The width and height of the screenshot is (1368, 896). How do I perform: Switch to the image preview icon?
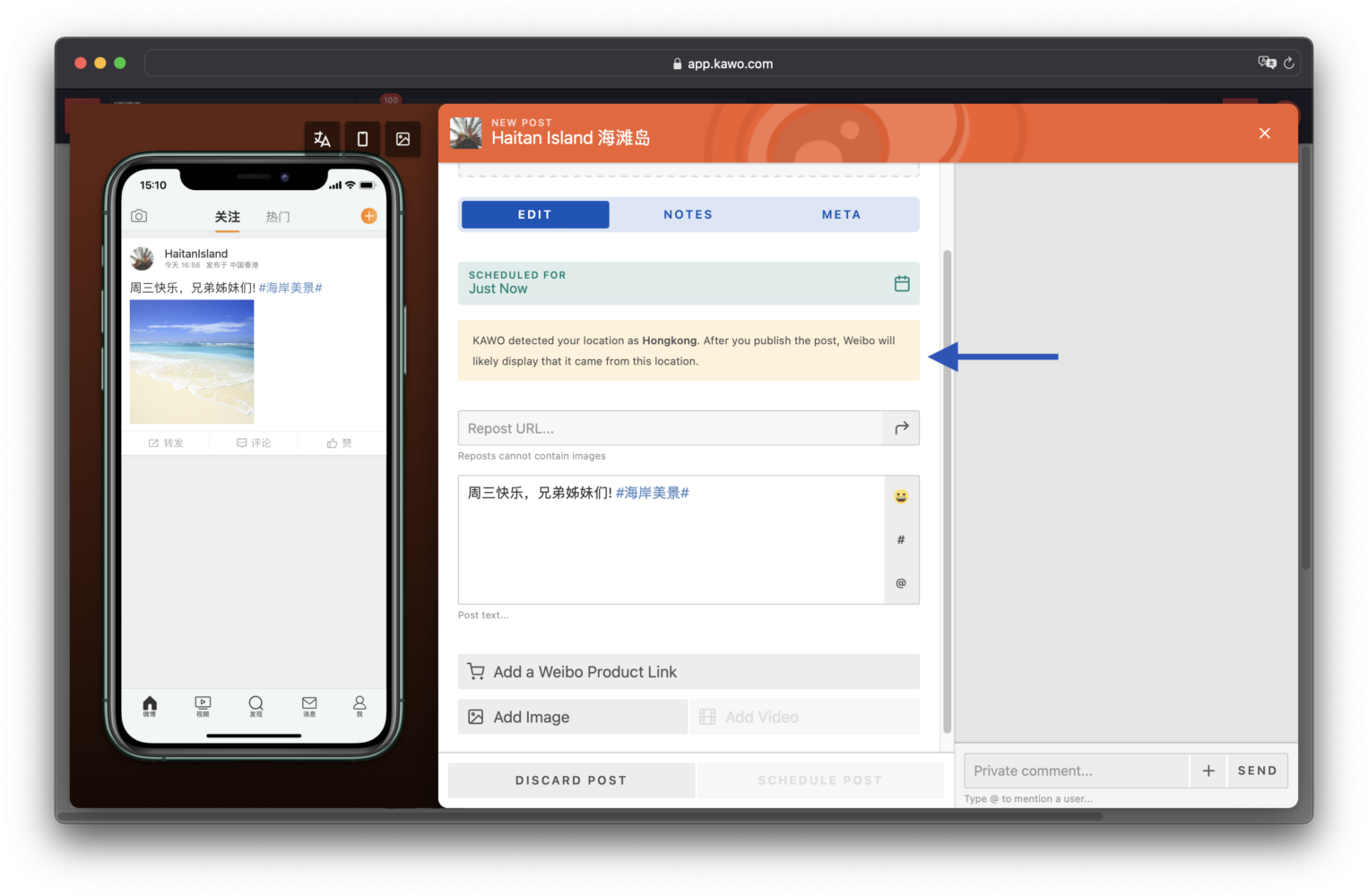coord(403,139)
